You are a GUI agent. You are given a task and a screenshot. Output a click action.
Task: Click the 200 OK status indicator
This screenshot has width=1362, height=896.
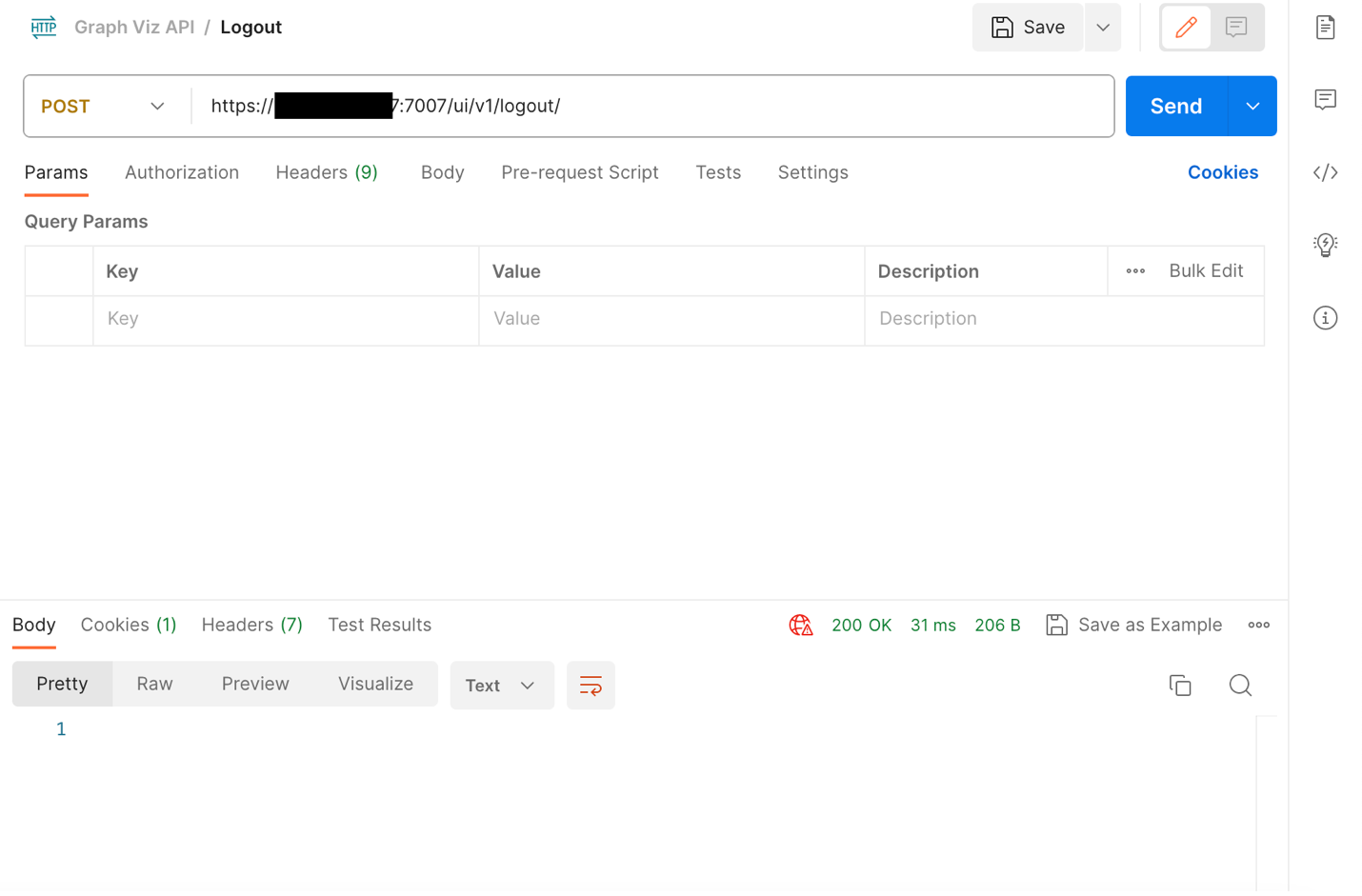click(861, 625)
